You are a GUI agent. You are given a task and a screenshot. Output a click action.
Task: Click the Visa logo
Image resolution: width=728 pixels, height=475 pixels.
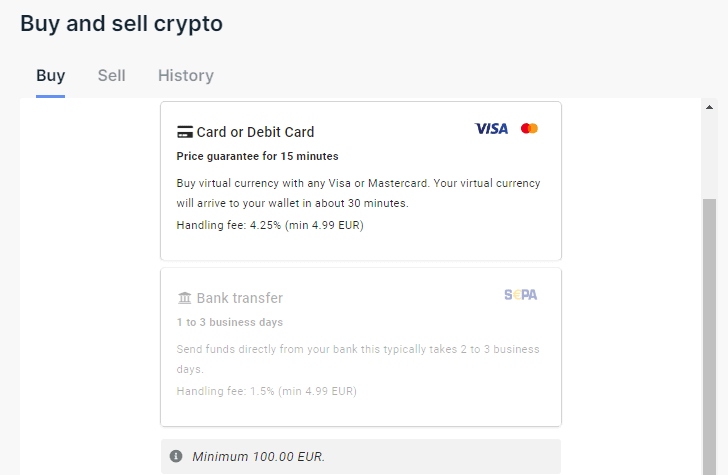[x=491, y=129]
